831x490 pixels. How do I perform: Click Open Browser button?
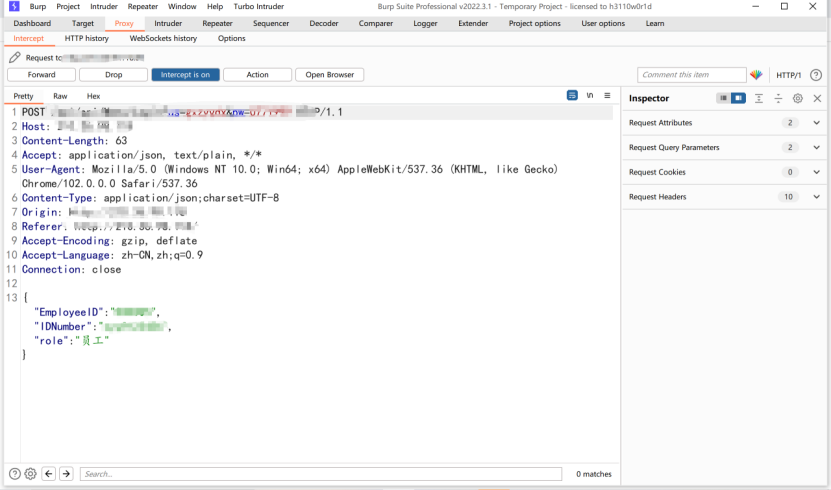tap(330, 75)
